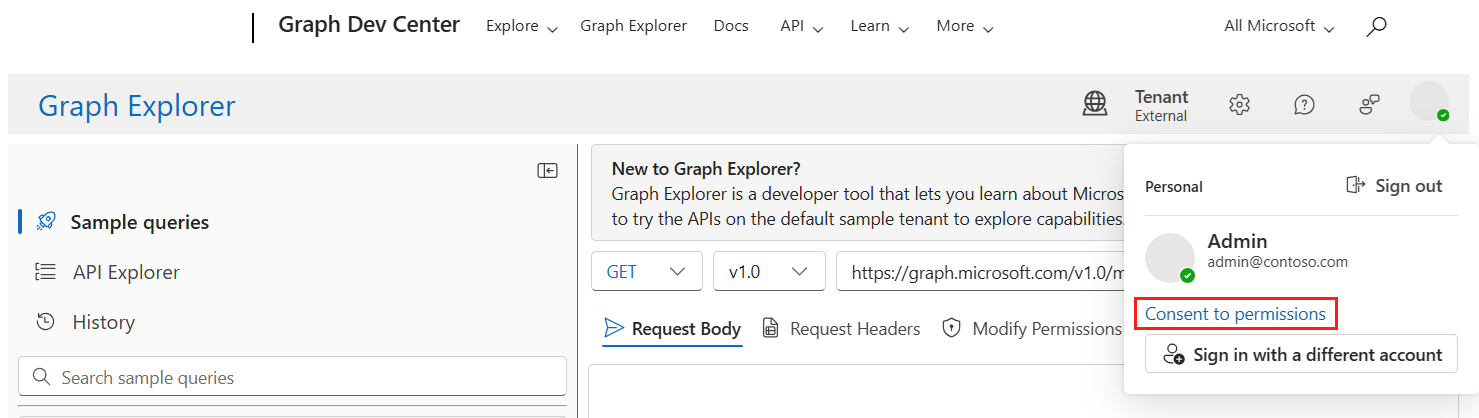Expand the All Microsoft menu
The width and height of the screenshot is (1479, 418).
coord(1279,27)
